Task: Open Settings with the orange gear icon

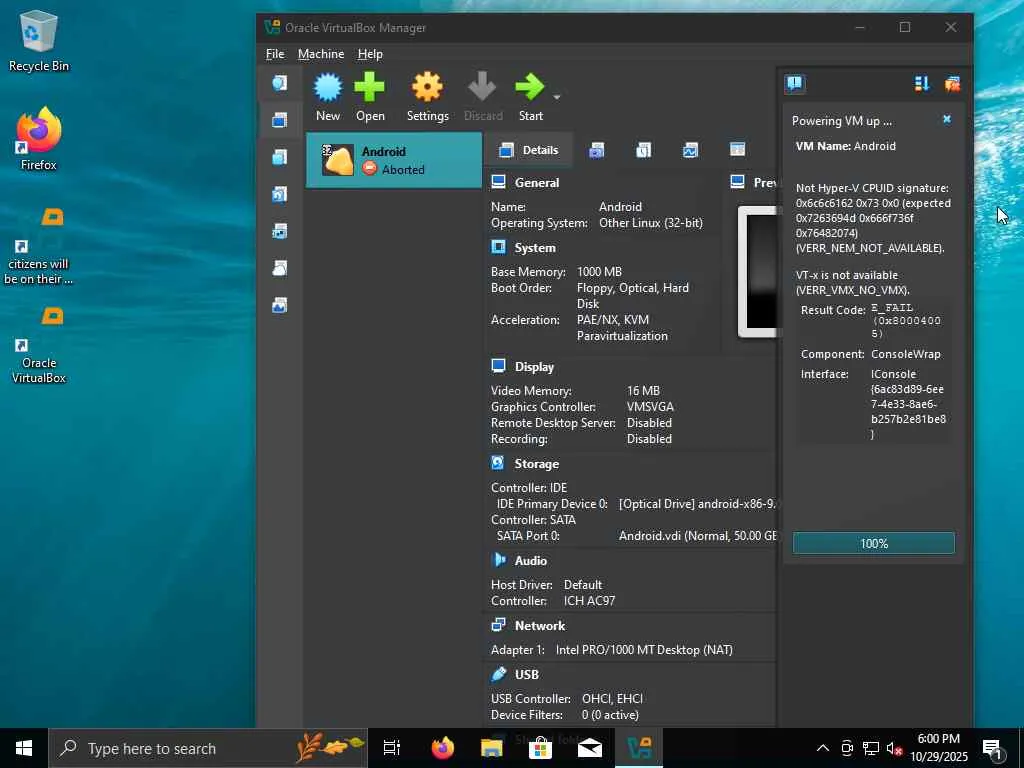Action: (x=428, y=87)
